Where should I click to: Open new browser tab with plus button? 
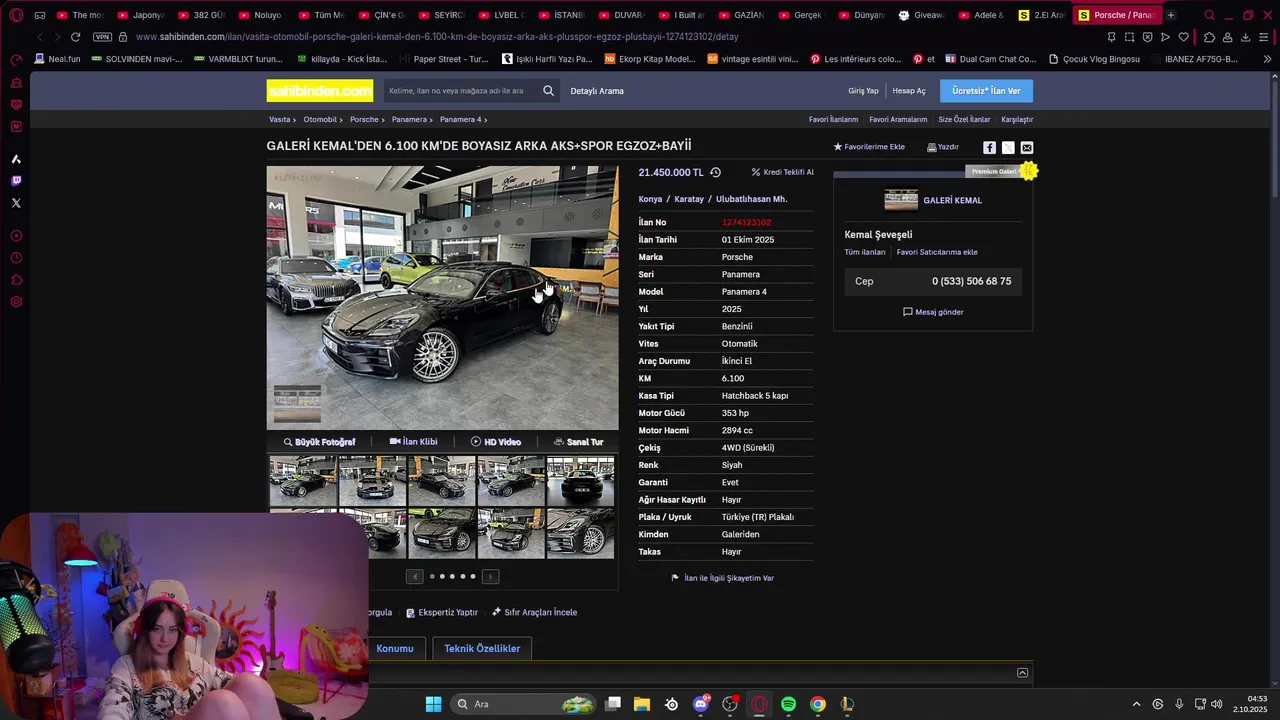coord(1170,15)
